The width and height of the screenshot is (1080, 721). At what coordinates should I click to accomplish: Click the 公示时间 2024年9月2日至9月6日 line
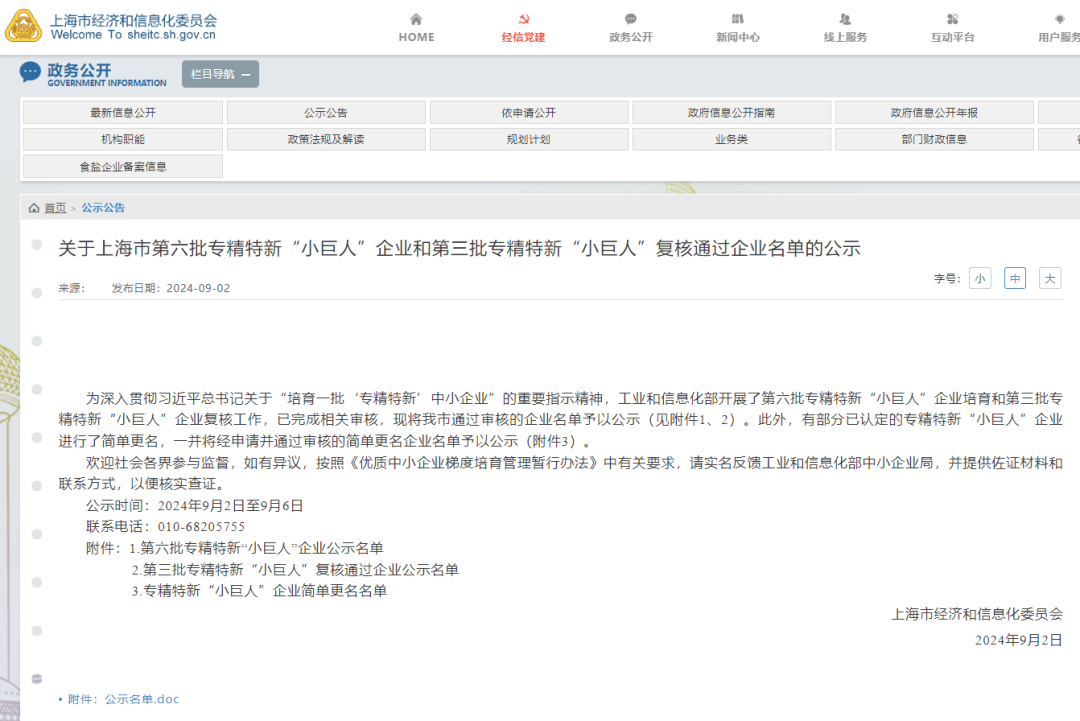click(x=194, y=505)
